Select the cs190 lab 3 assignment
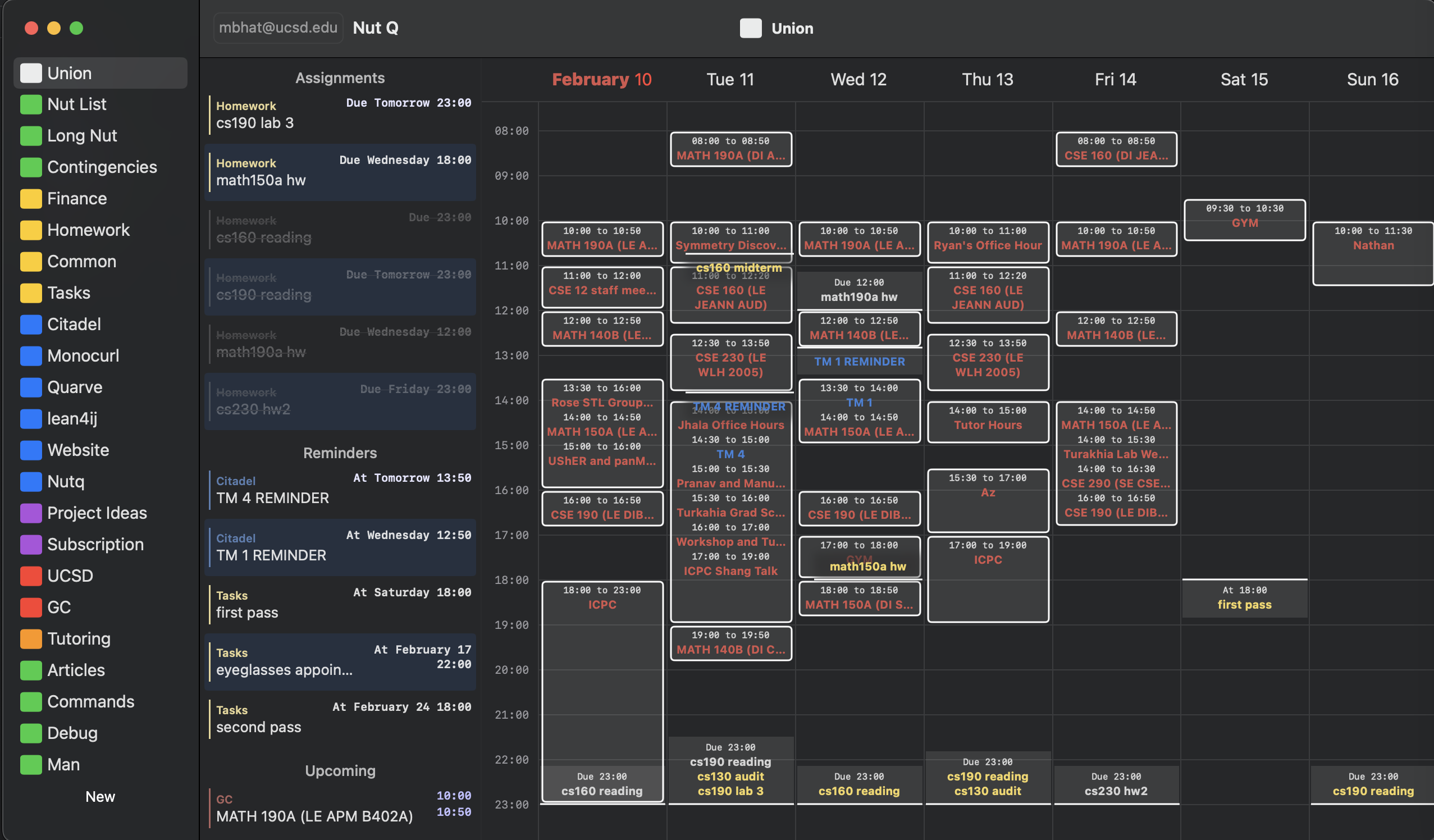The height and width of the screenshot is (840, 1434). tap(340, 115)
